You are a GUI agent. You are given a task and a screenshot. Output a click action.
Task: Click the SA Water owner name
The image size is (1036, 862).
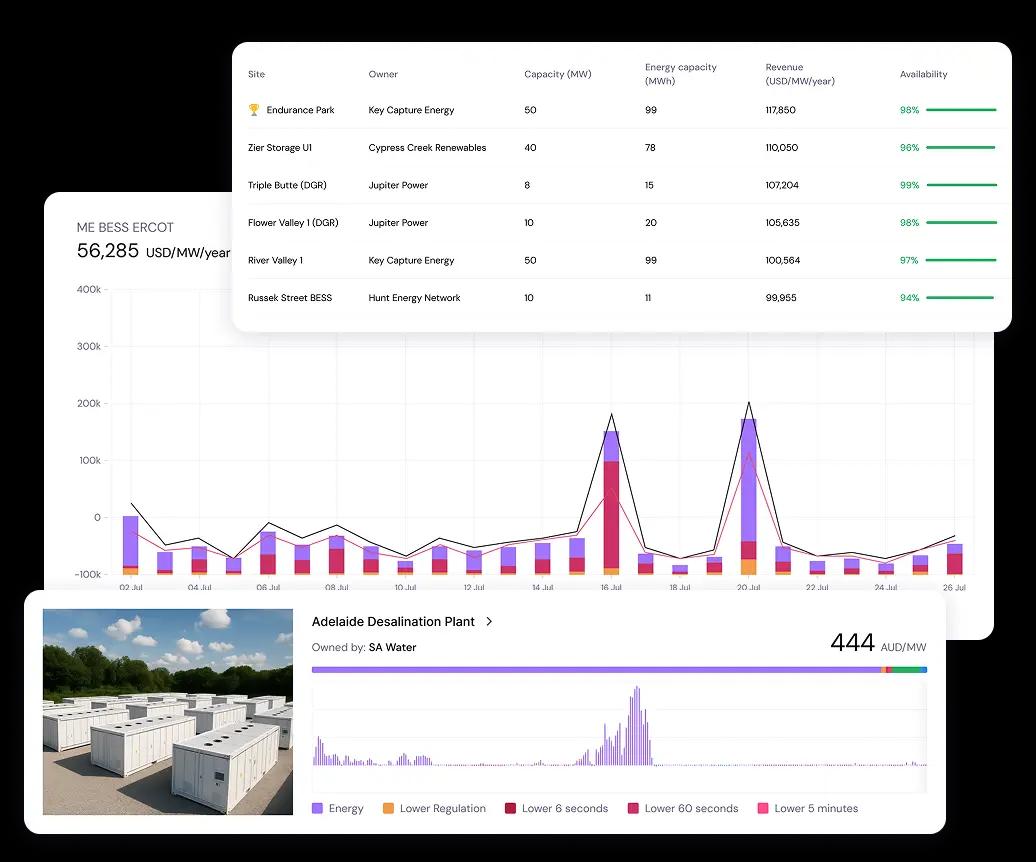pos(392,647)
